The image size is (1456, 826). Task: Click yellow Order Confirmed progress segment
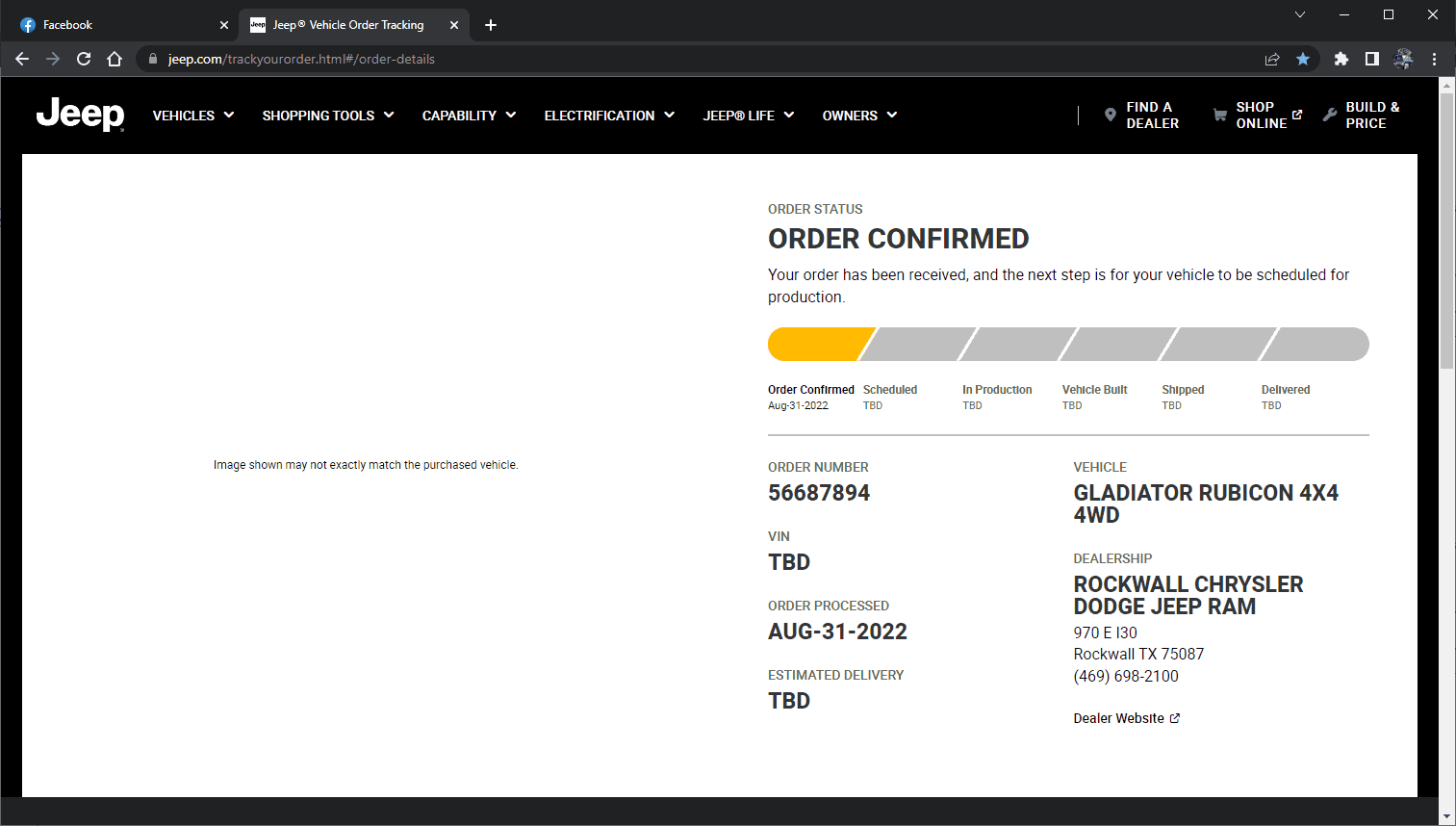coord(821,344)
